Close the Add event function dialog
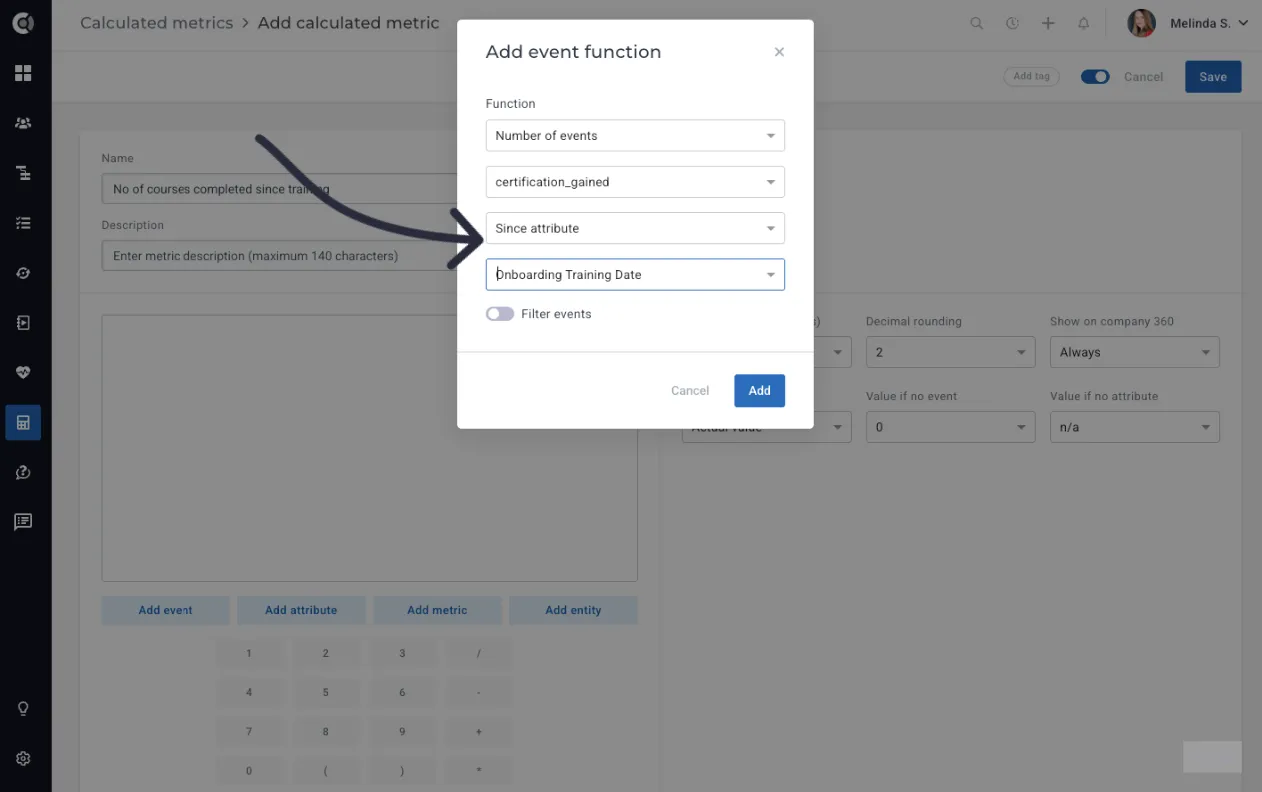This screenshot has width=1262, height=792. [x=779, y=52]
